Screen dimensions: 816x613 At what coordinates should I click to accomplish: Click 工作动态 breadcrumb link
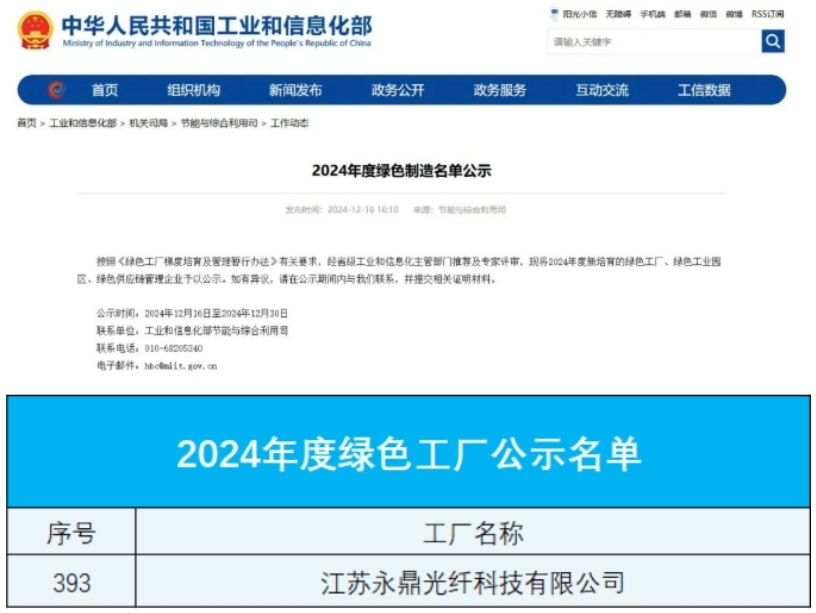coord(289,123)
